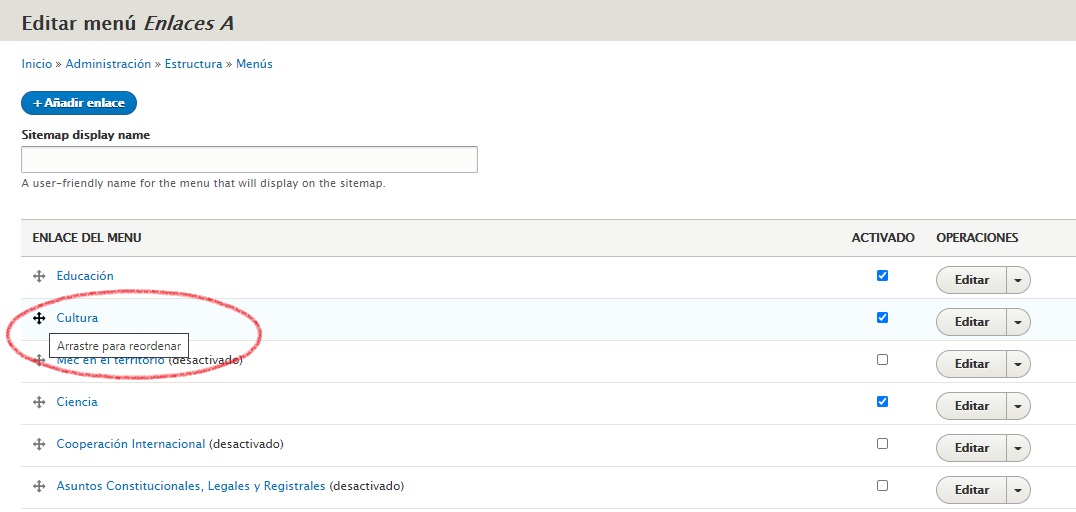Expand operations dropdown arrow for Educación
Image resolution: width=1076 pixels, height=512 pixels.
(x=1018, y=281)
